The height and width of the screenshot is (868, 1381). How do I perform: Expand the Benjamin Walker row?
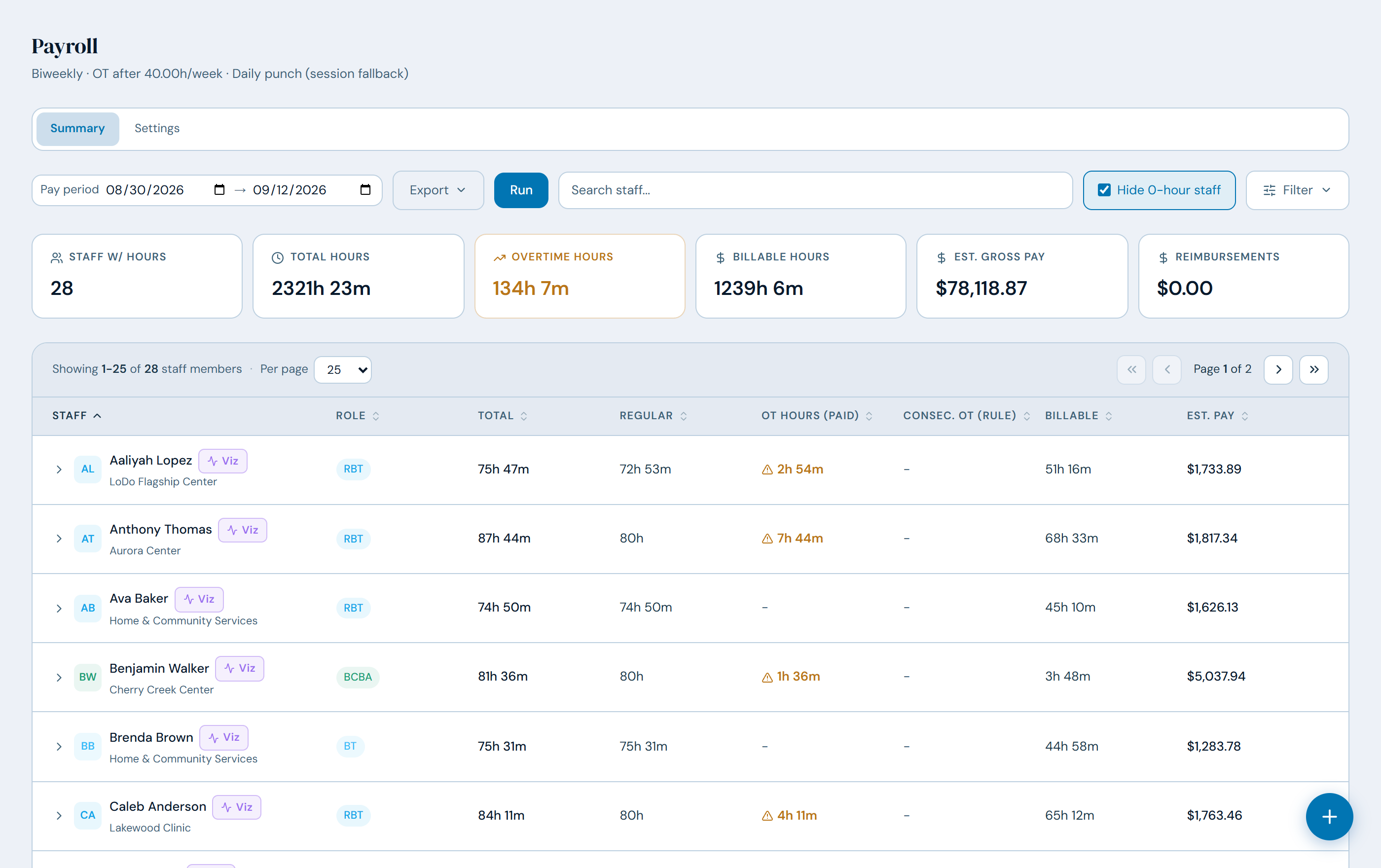pyautogui.click(x=59, y=677)
